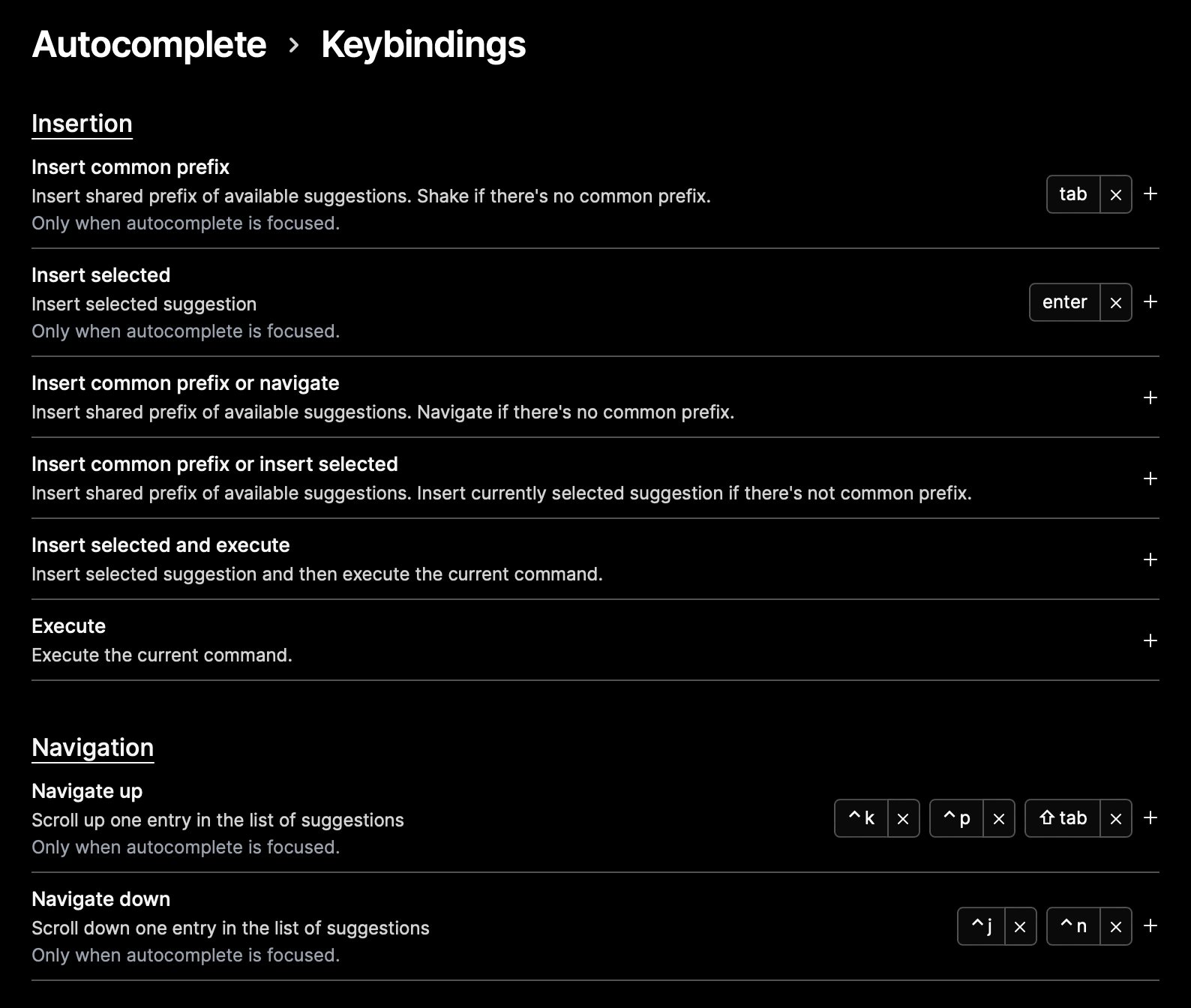Remove the ^n binding from Navigate down
This screenshot has width=1191, height=1008.
click(1115, 926)
